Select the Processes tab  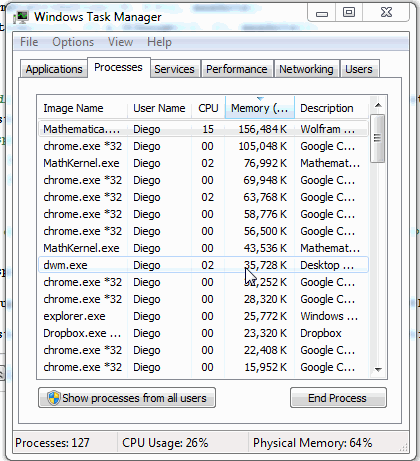click(118, 67)
